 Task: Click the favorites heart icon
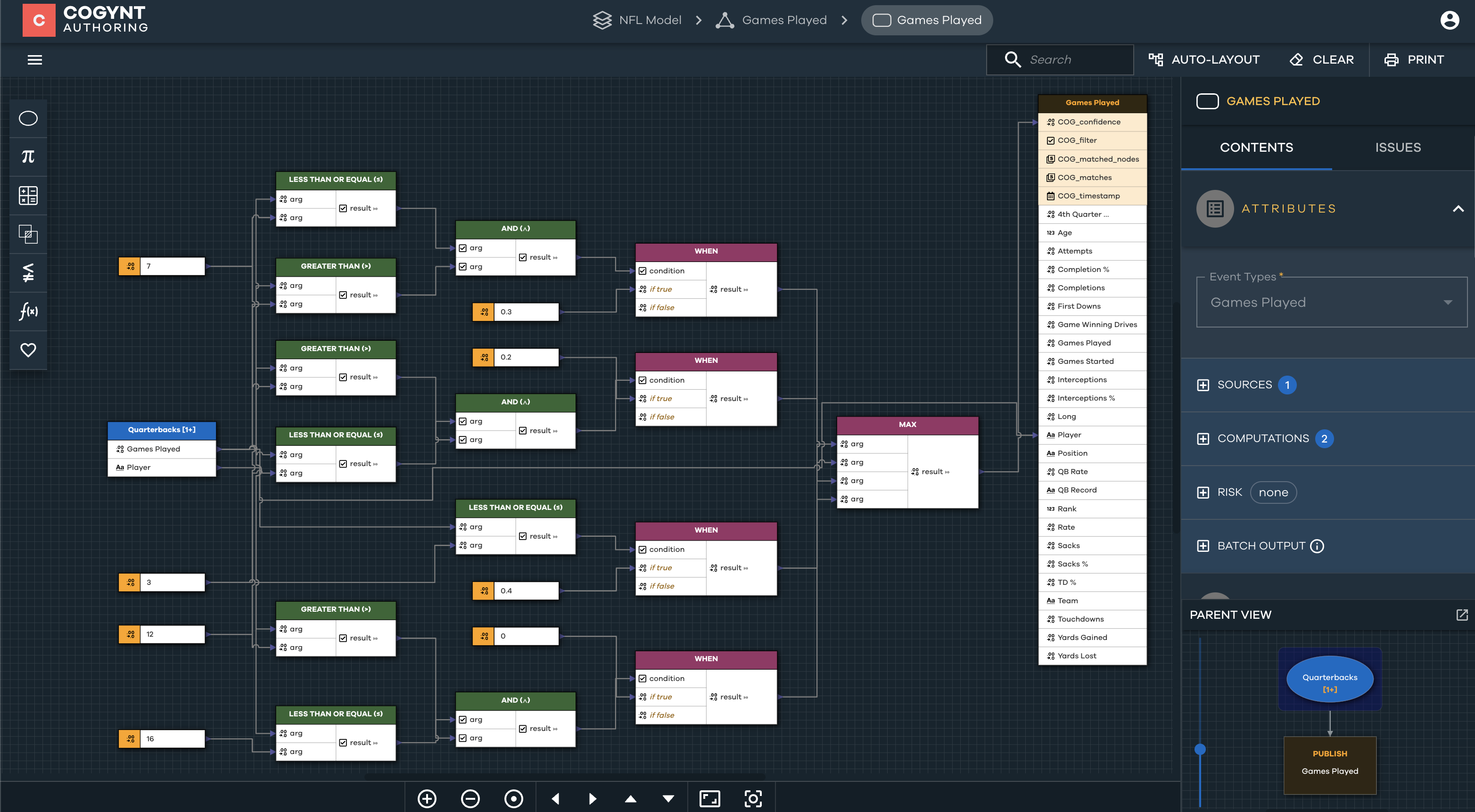(27, 350)
